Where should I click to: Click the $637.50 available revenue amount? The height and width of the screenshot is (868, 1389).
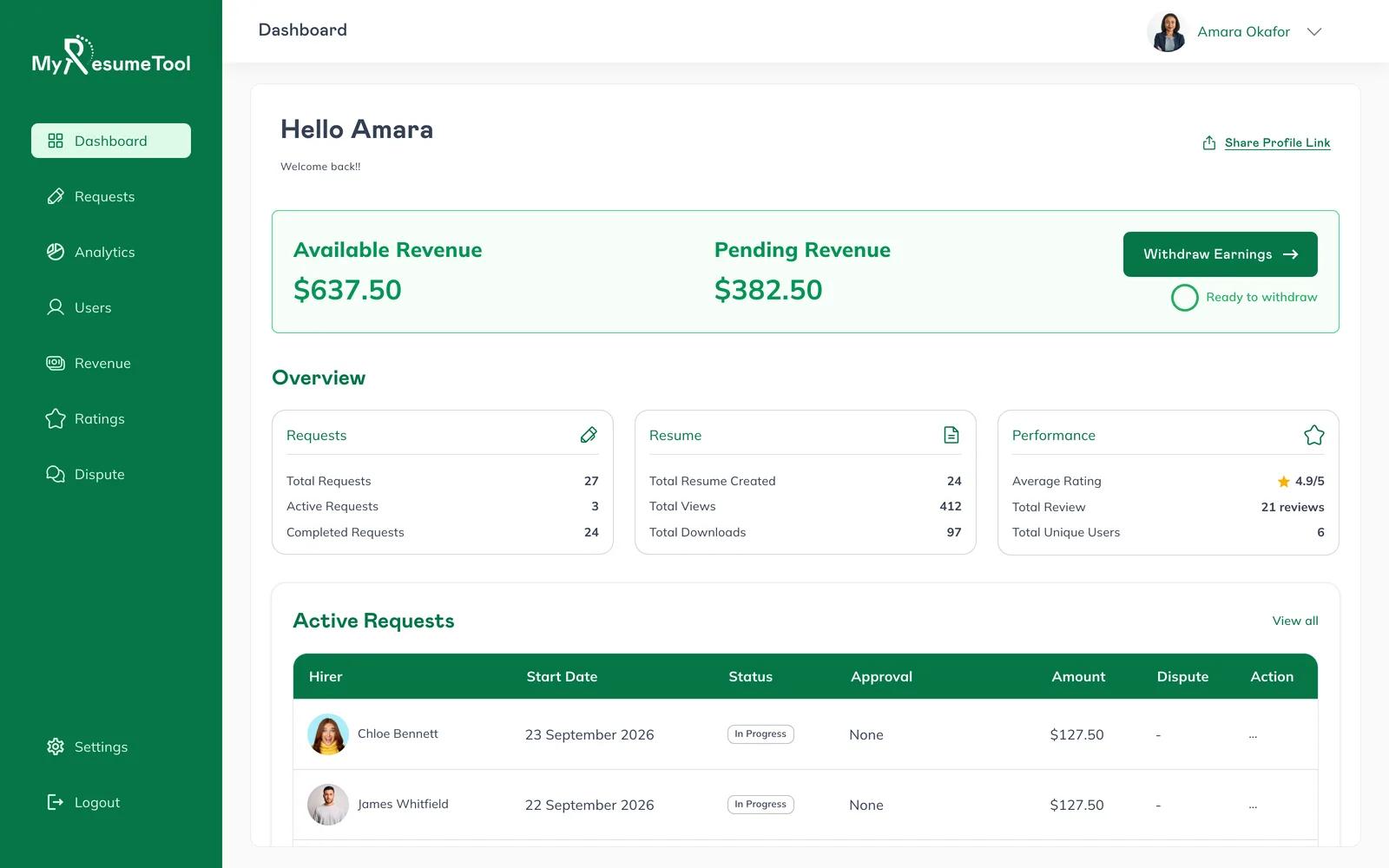[x=347, y=290]
